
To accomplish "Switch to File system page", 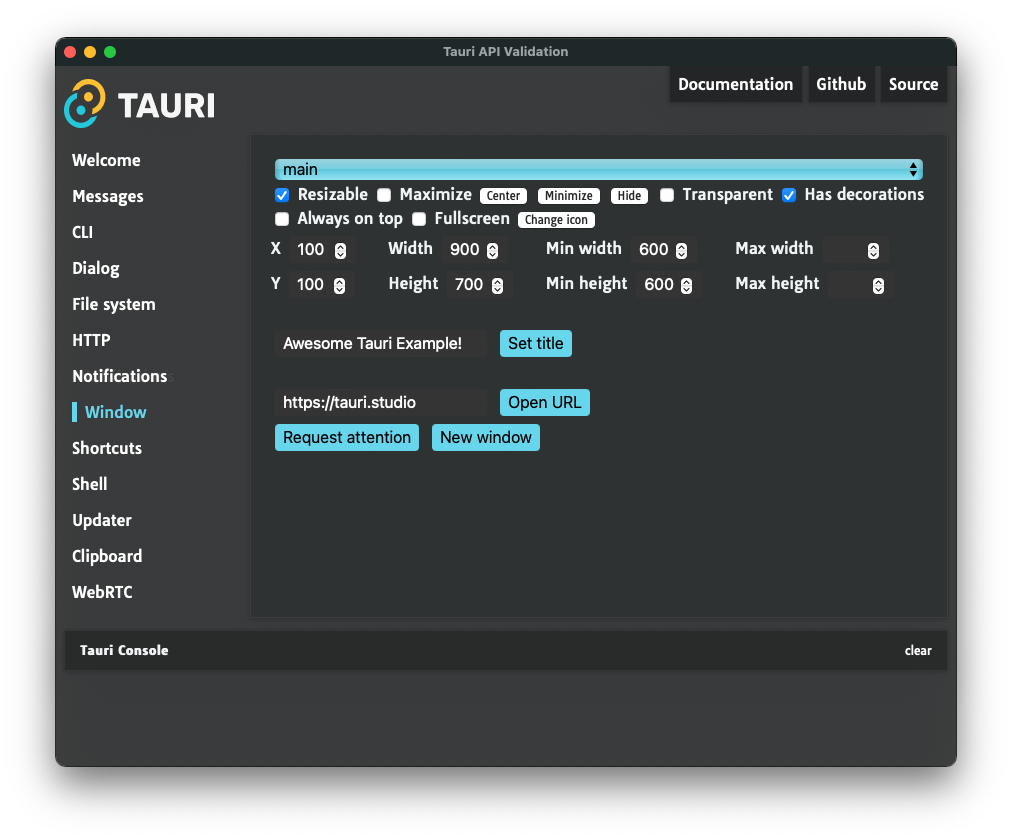I will click(114, 304).
